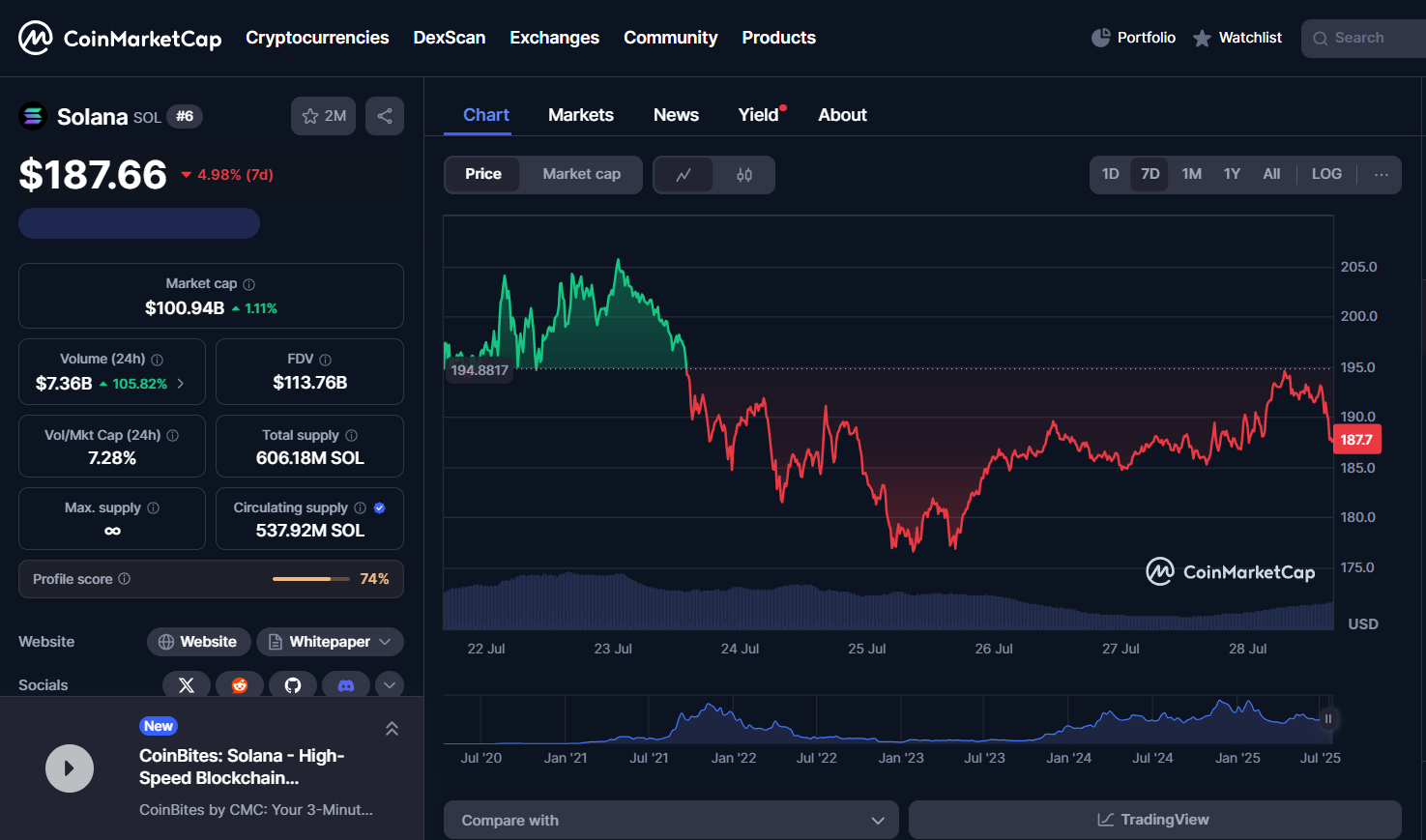Play the CoinBites Solana audio
This screenshot has height=840, width=1426.
[x=70, y=768]
